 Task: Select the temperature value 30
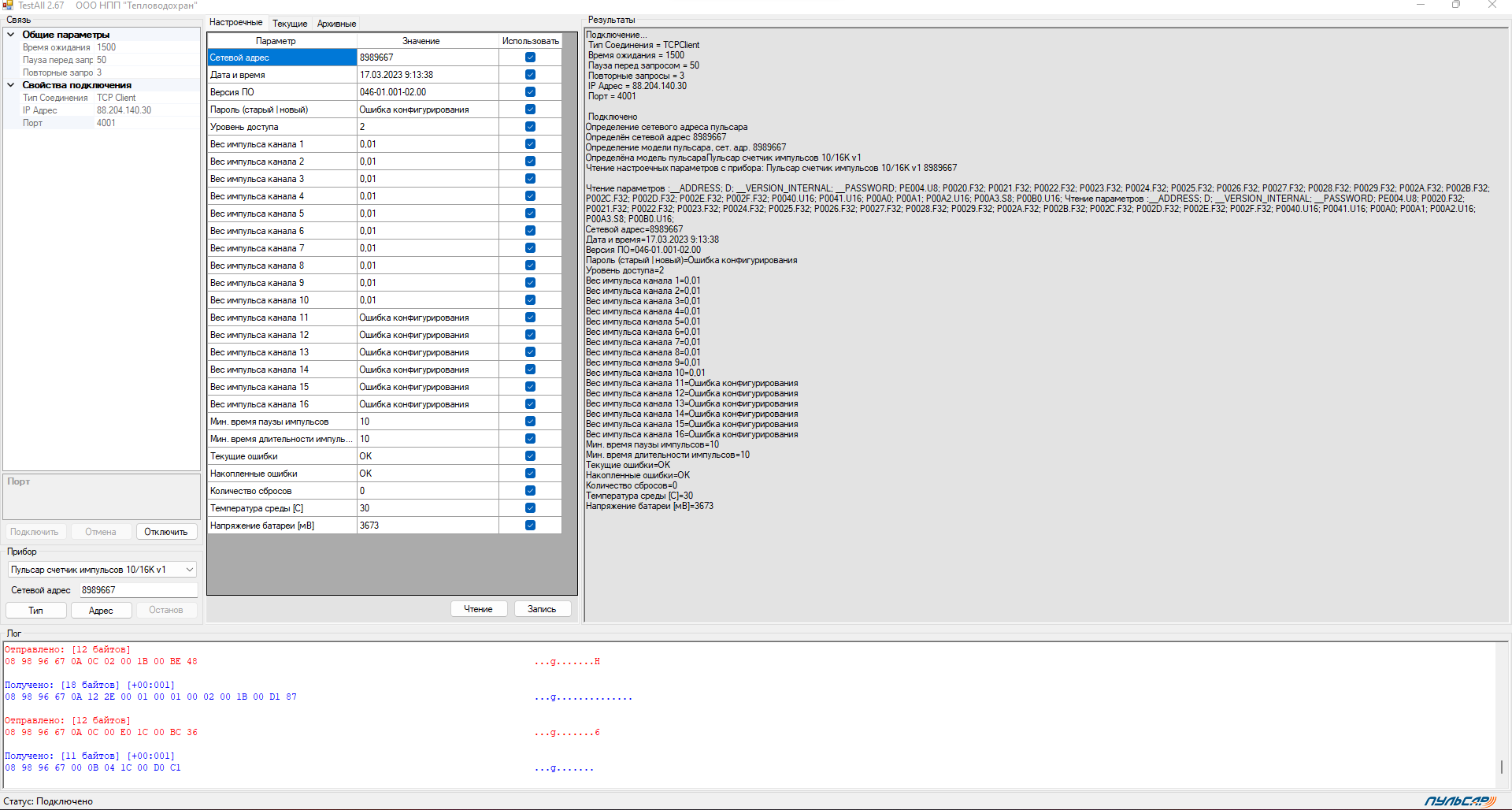[428, 508]
